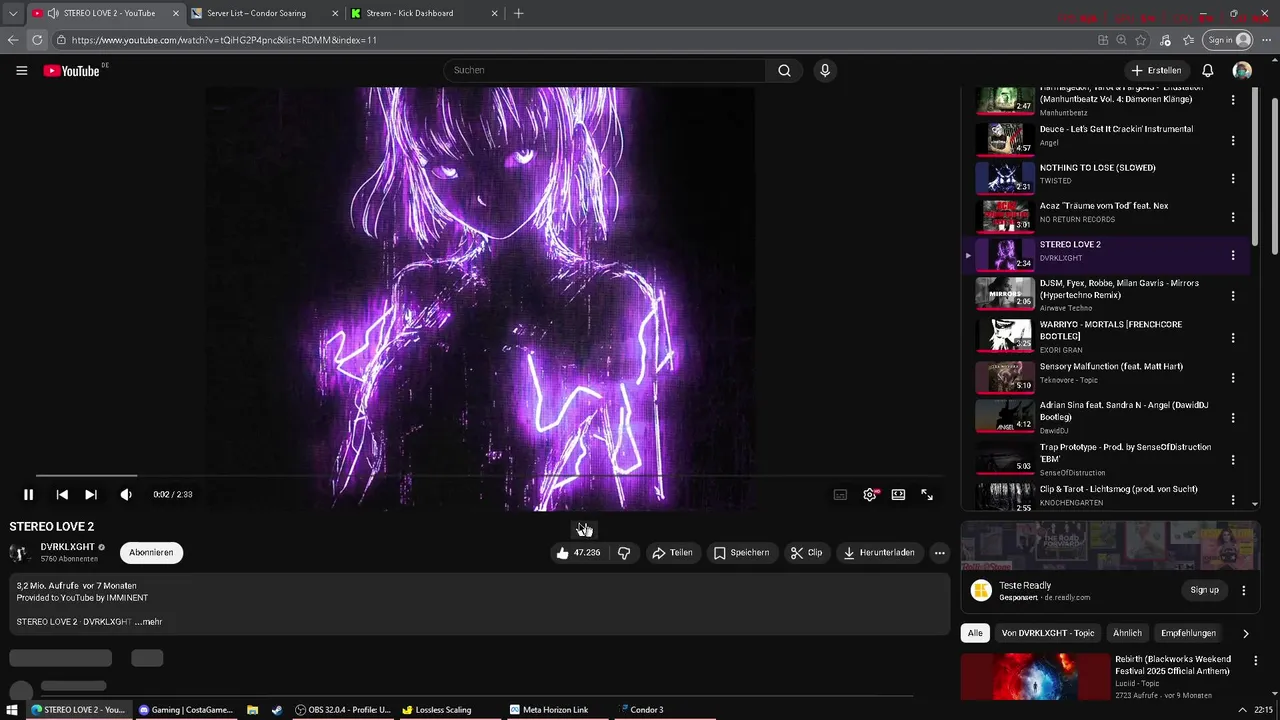Download video via Herunterladen
The width and height of the screenshot is (1280, 720).
(x=879, y=552)
